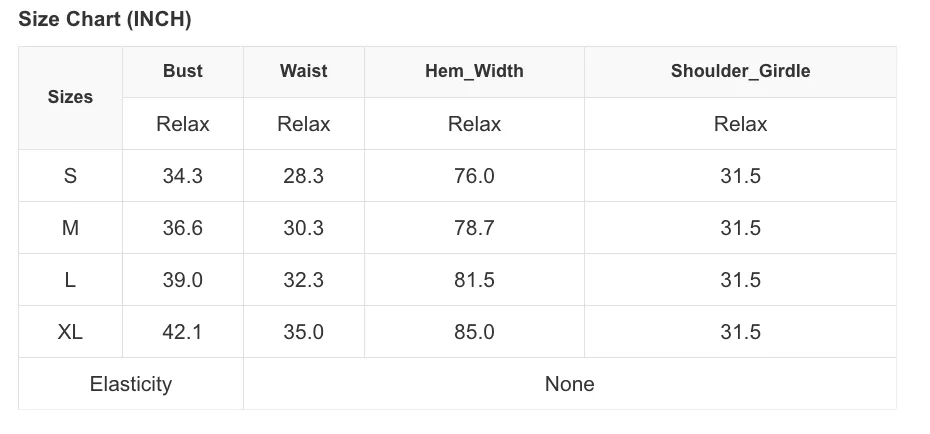The height and width of the screenshot is (434, 930).
Task: Click the Bust column header
Action: [x=183, y=71]
